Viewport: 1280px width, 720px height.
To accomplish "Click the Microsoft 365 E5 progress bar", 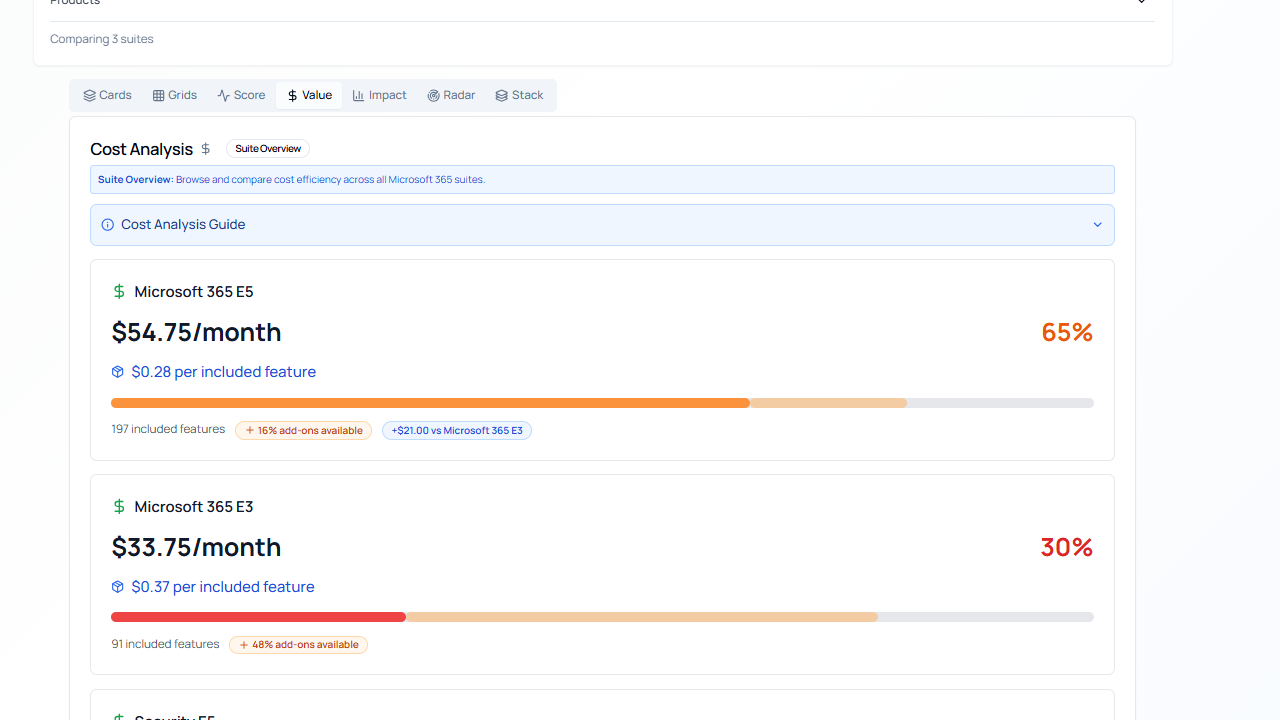I will point(602,403).
